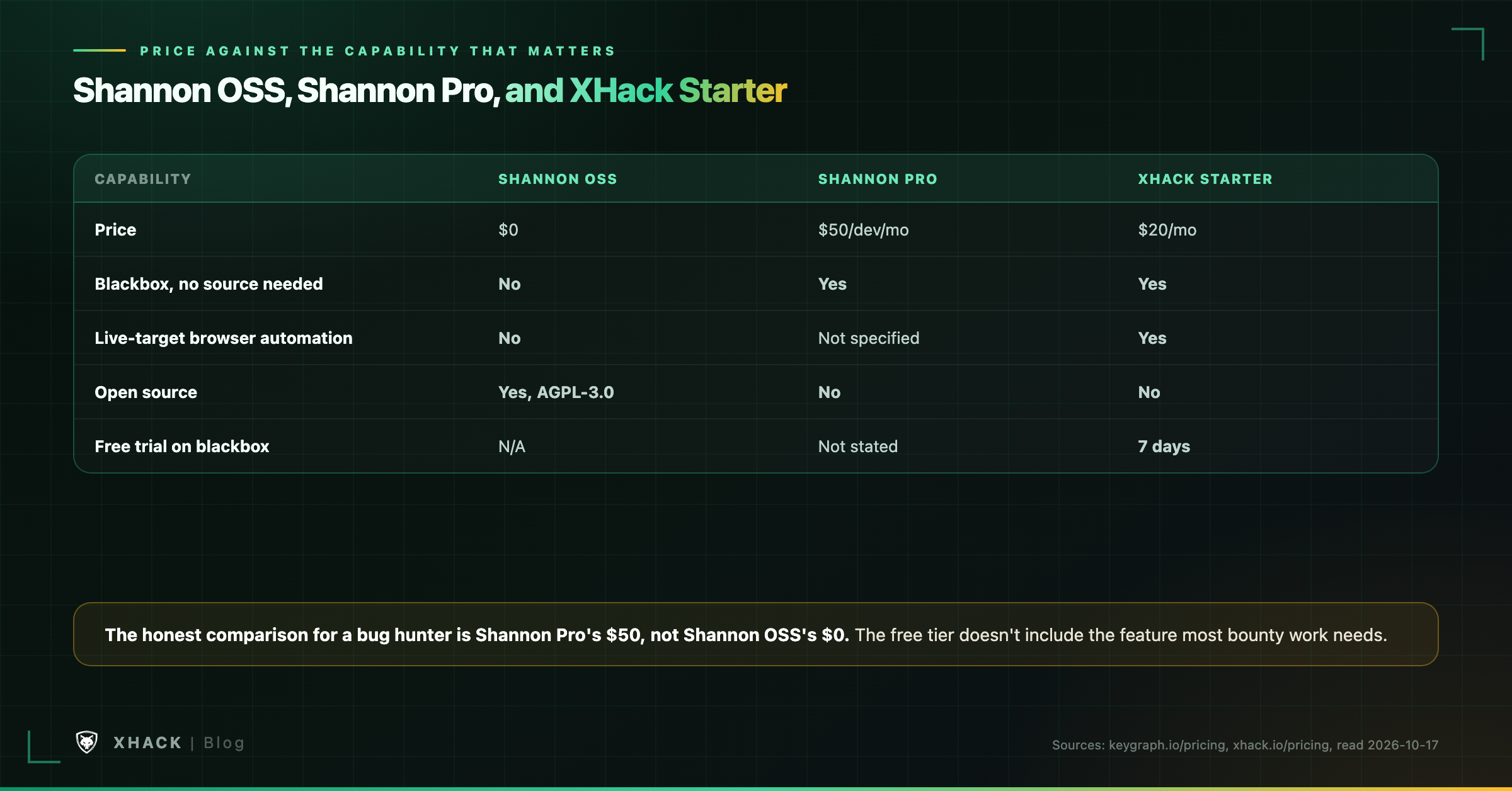Click the $0 price cell
The width and height of the screenshot is (1512, 791).
tap(508, 230)
